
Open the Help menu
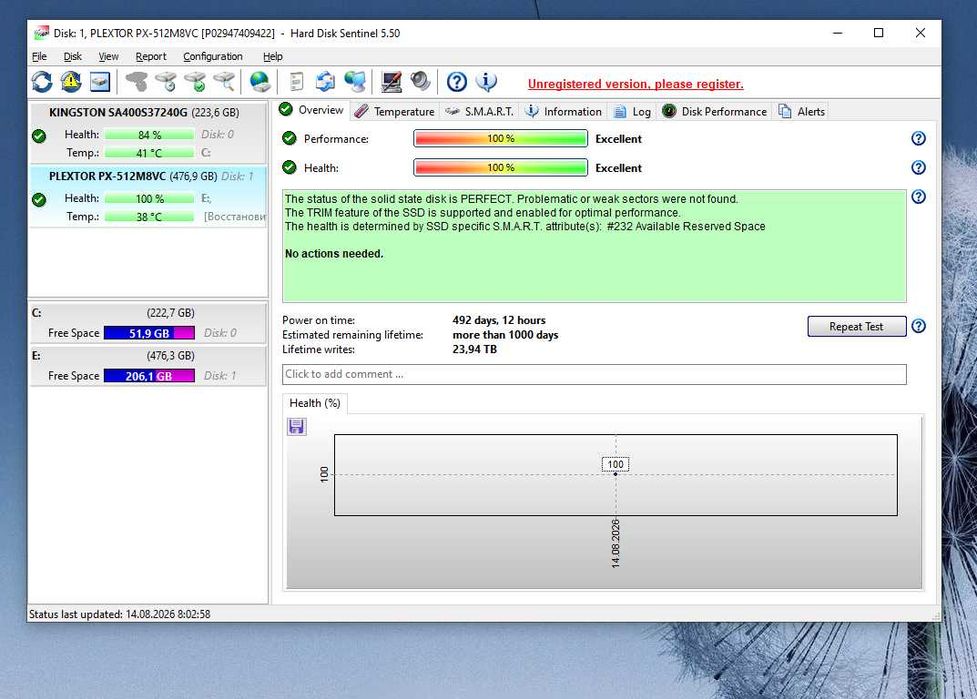tap(272, 57)
